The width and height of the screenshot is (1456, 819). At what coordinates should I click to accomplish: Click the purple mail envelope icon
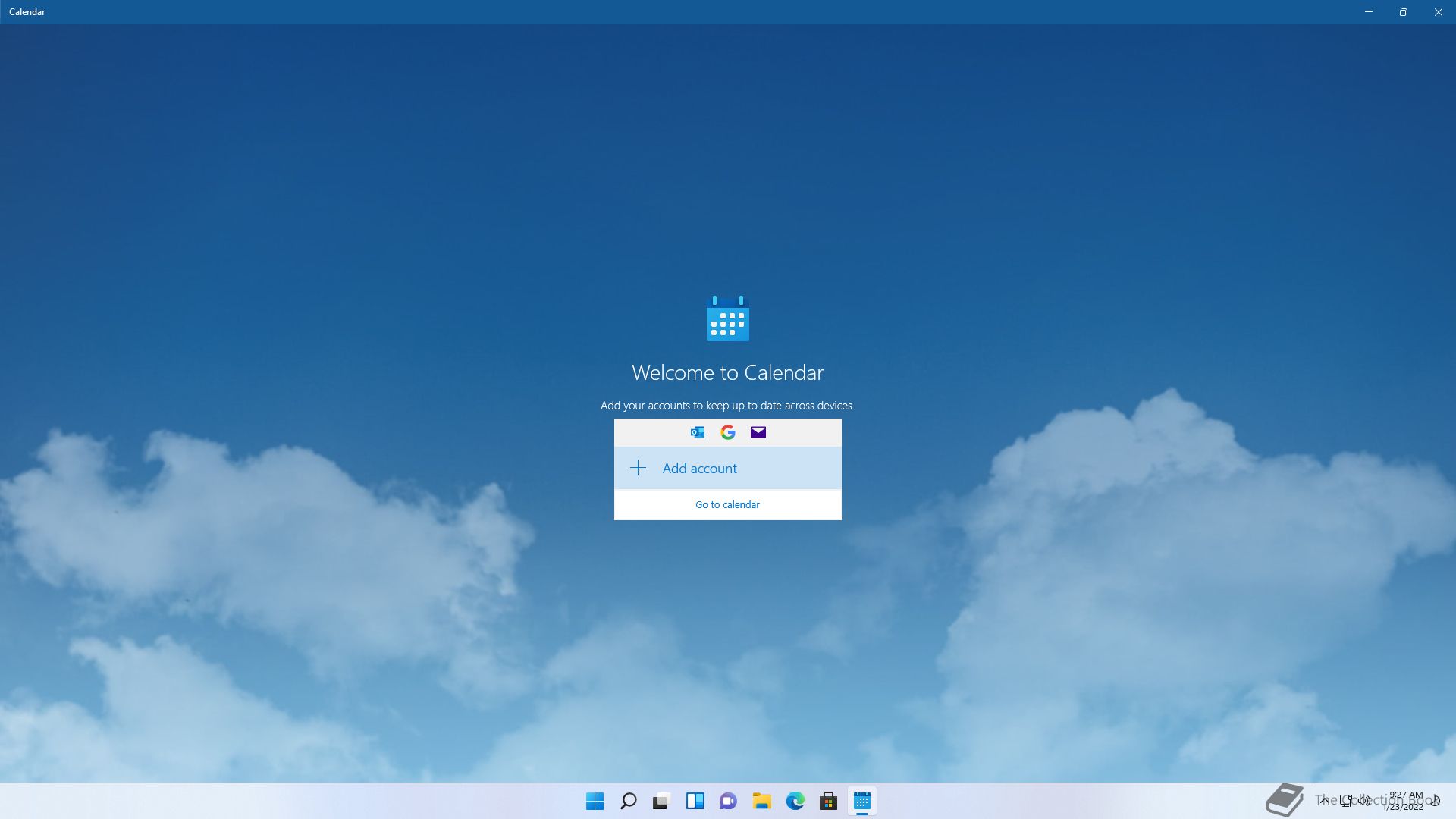point(758,432)
